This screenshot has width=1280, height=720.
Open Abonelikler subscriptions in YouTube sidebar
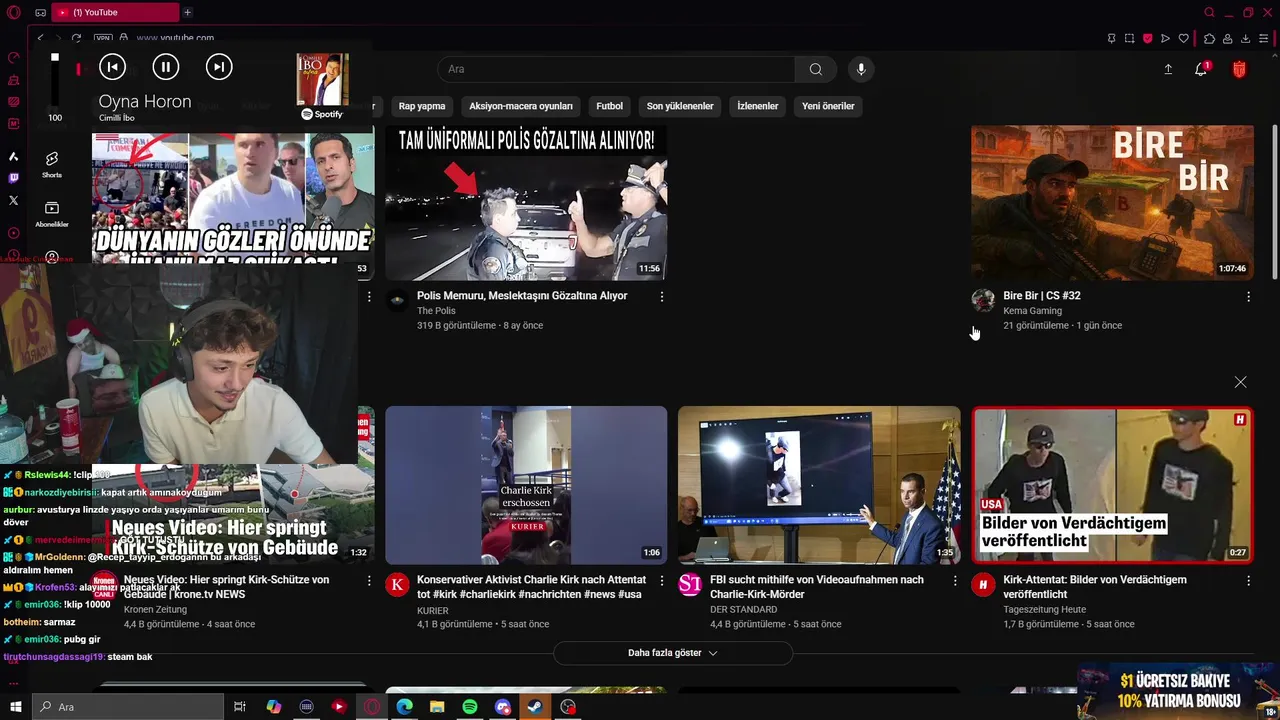pos(52,214)
